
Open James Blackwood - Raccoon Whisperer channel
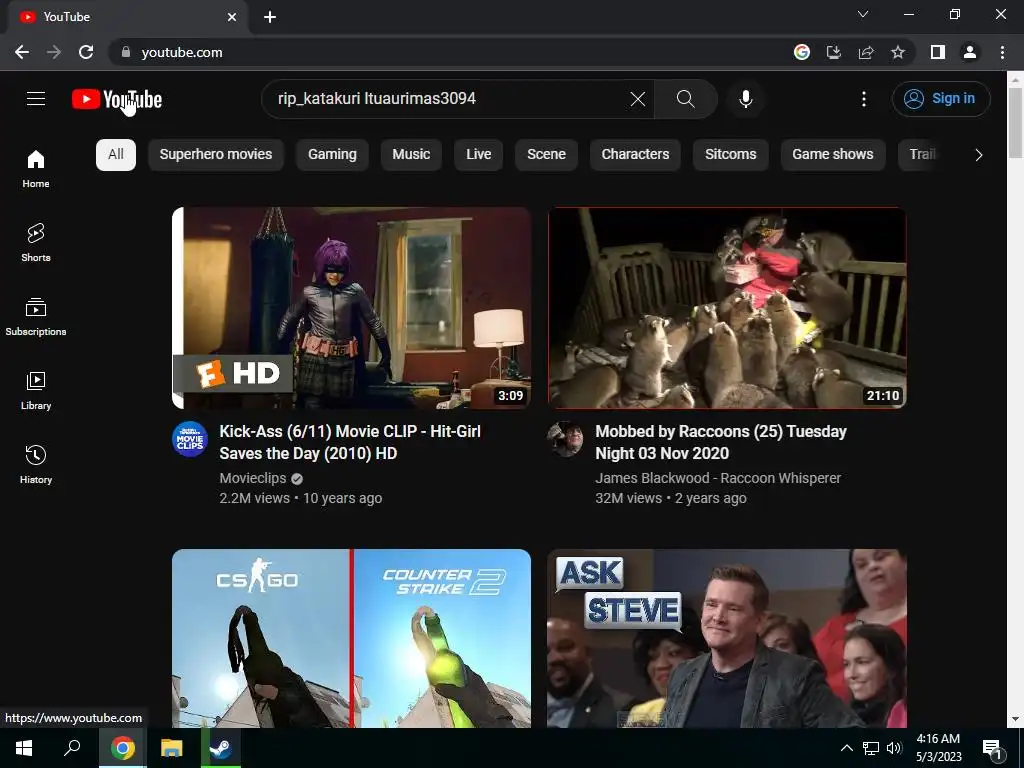[x=718, y=478]
